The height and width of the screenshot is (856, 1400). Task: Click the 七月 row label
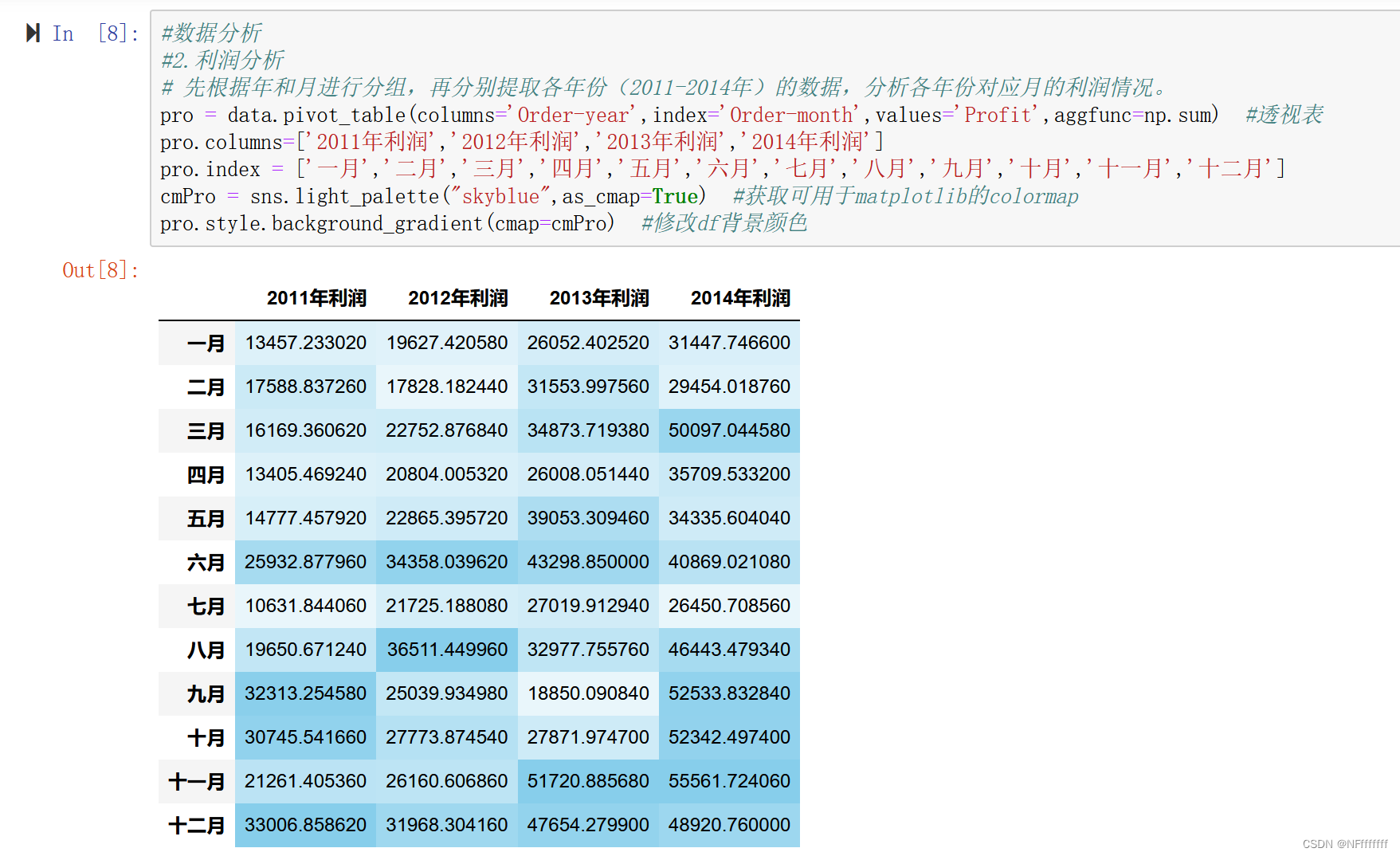[206, 607]
